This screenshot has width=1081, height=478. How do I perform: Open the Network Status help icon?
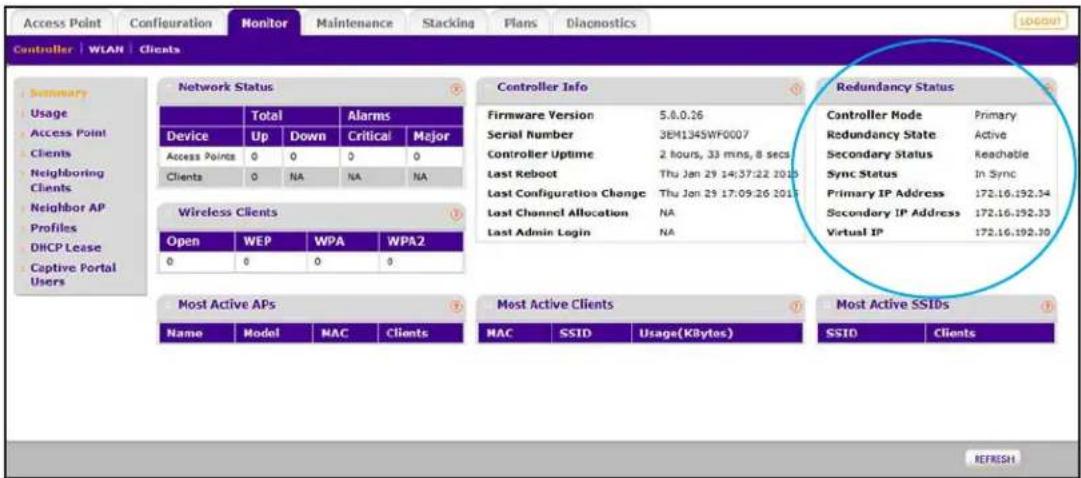point(455,88)
